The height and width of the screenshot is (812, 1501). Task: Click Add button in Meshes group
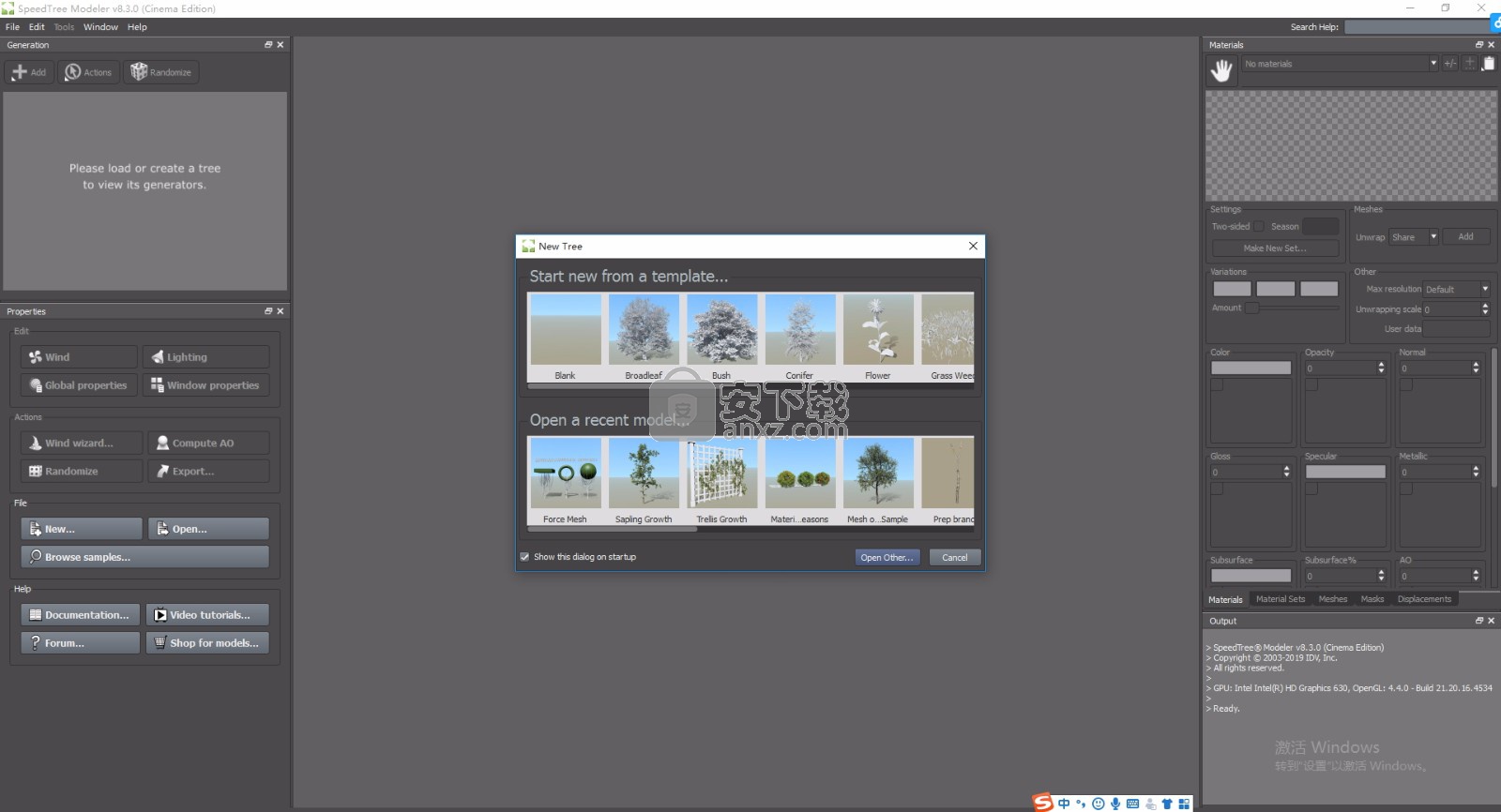point(1465,237)
